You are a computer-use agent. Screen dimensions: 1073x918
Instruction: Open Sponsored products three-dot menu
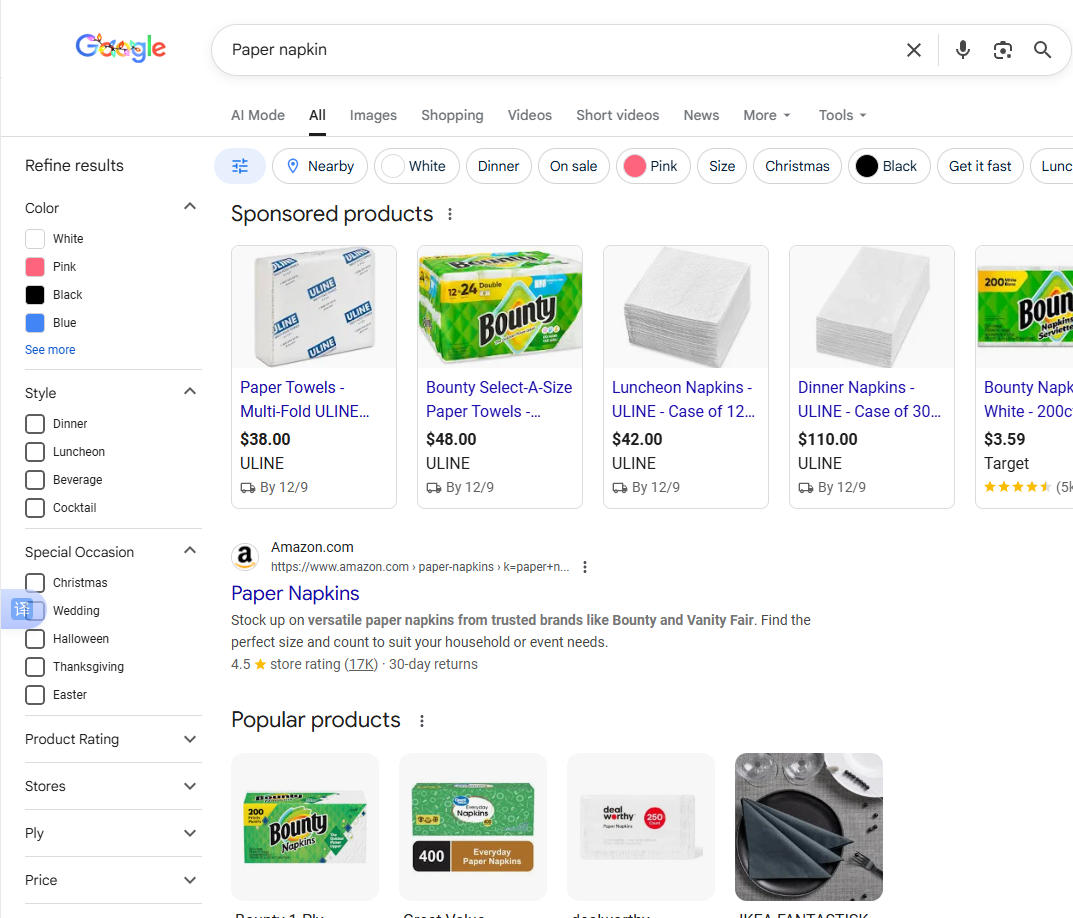(x=450, y=214)
